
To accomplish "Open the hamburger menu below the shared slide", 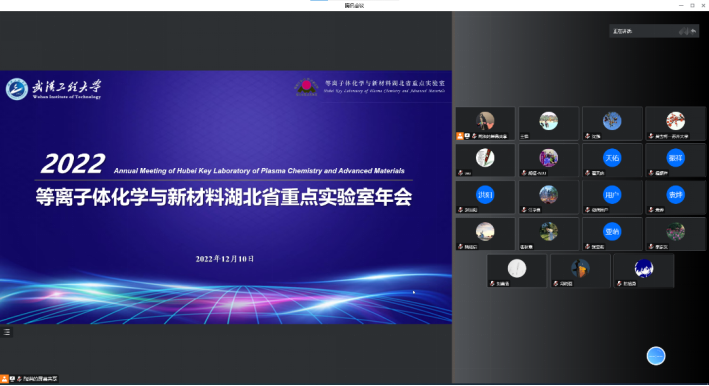I will point(7,332).
